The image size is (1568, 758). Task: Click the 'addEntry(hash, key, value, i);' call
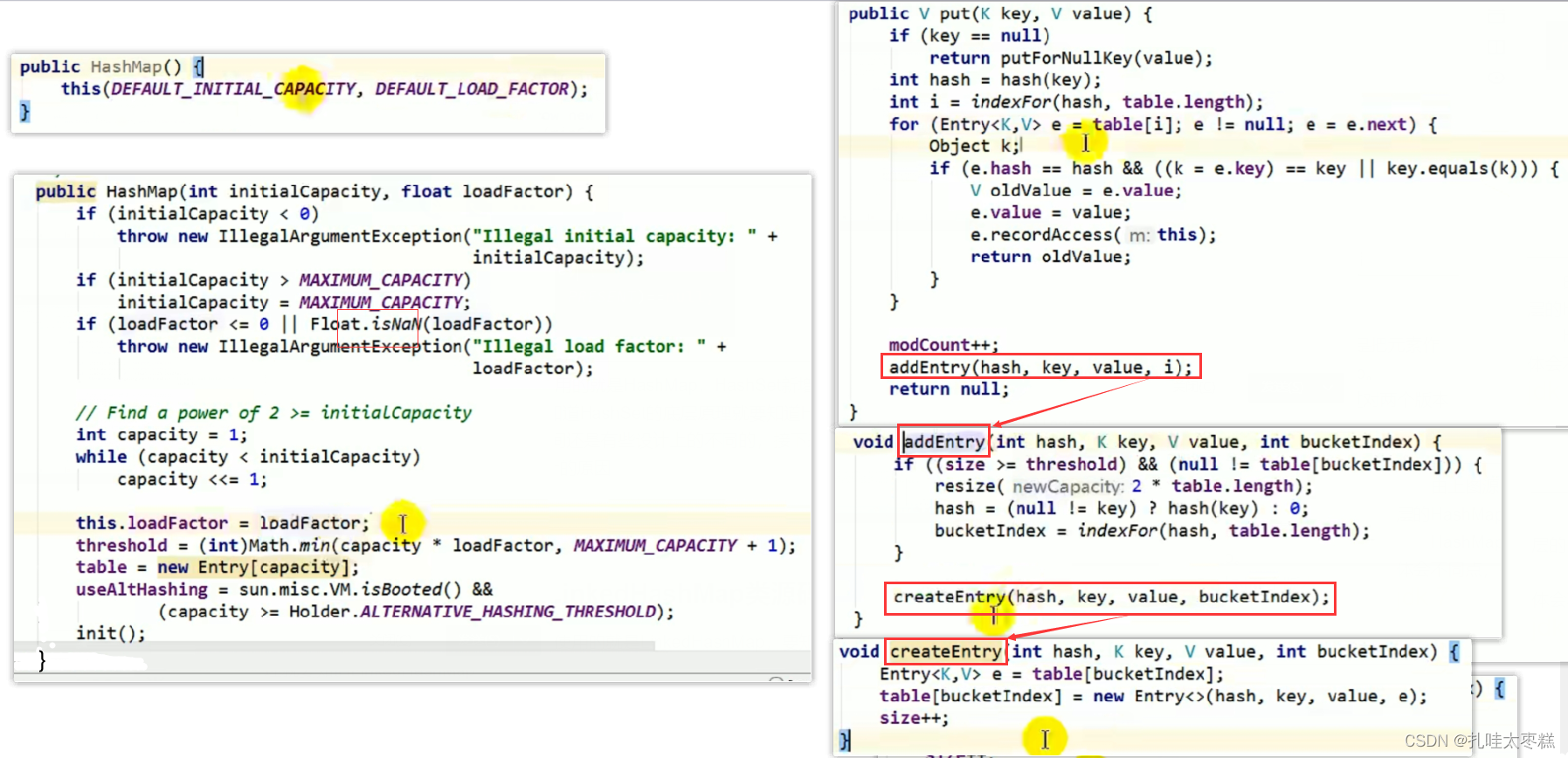pos(1040,367)
